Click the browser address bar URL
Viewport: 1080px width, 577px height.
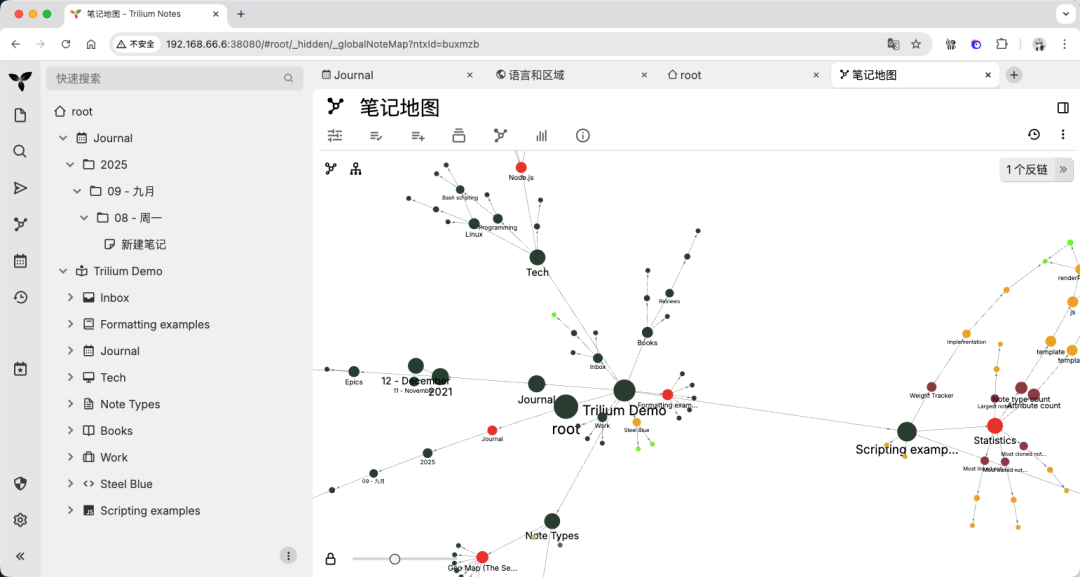[322, 44]
